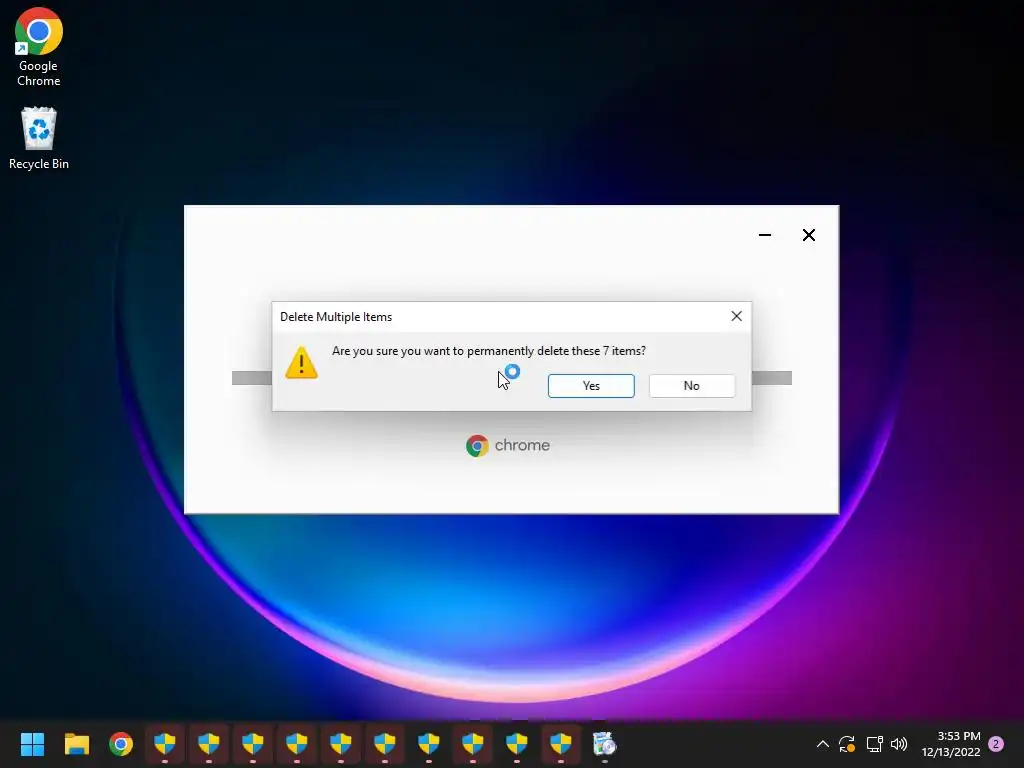Select the installer icon at taskbar end
The height and width of the screenshot is (768, 1024).
coord(604,744)
